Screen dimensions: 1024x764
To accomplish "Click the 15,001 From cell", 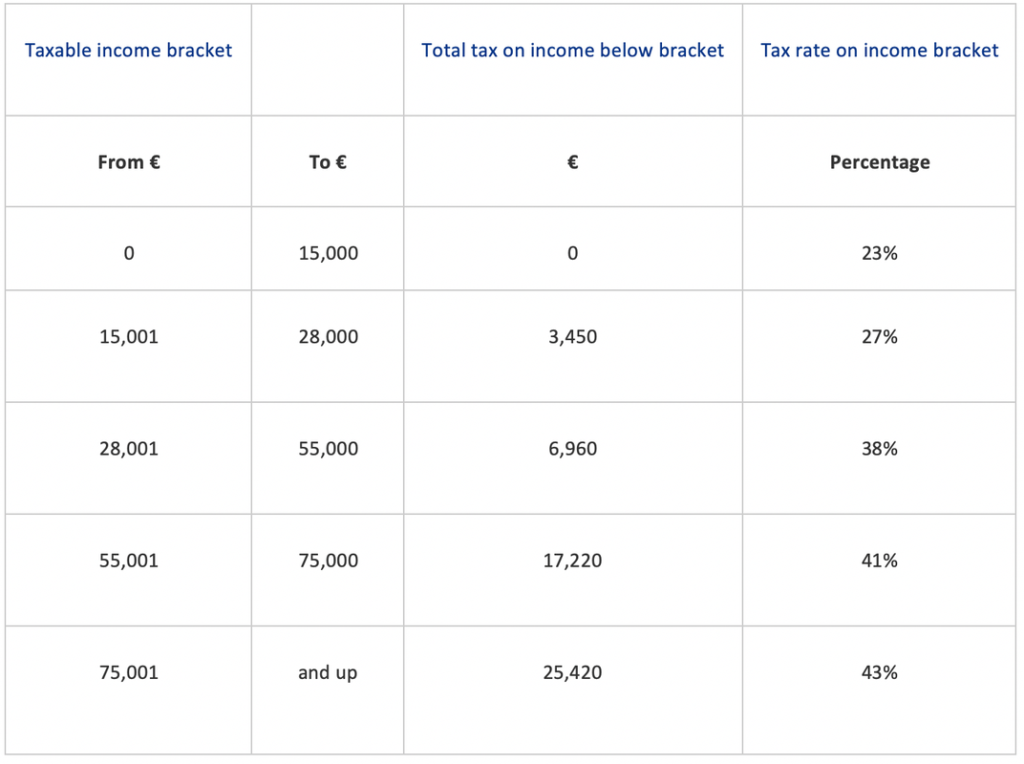I will pyautogui.click(x=128, y=337).
